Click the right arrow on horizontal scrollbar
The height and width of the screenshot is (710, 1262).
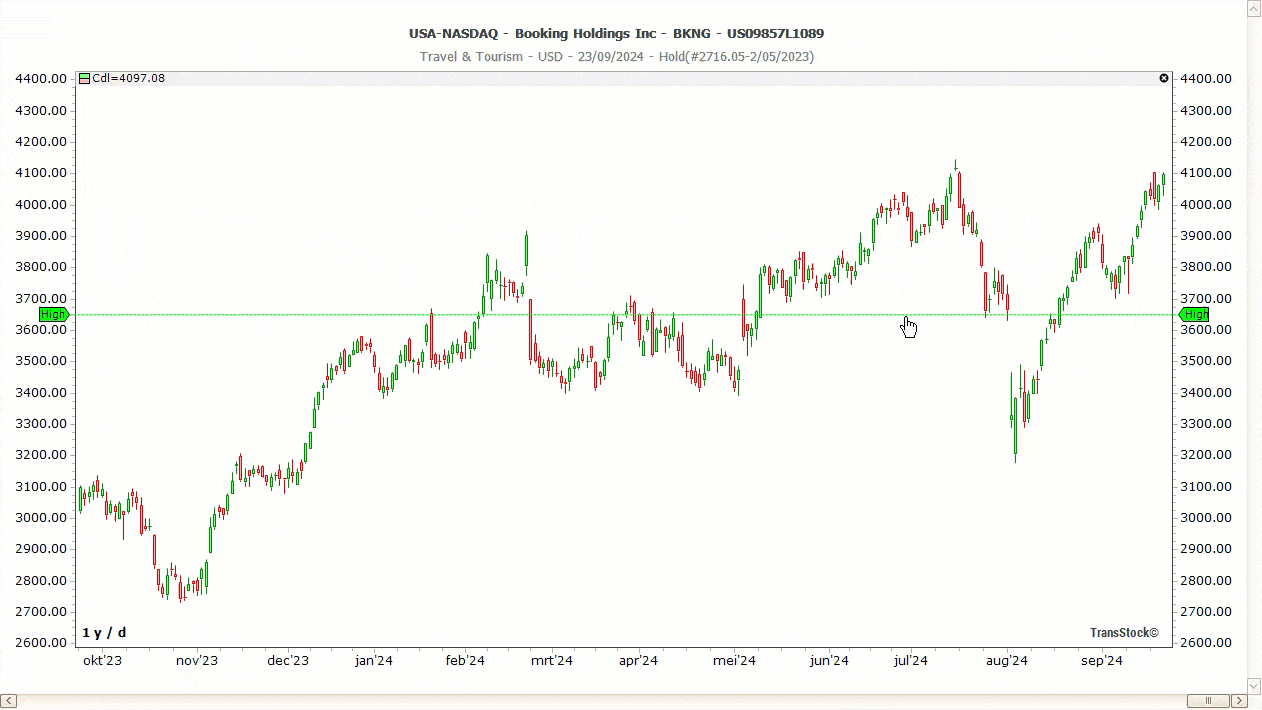click(1240, 701)
